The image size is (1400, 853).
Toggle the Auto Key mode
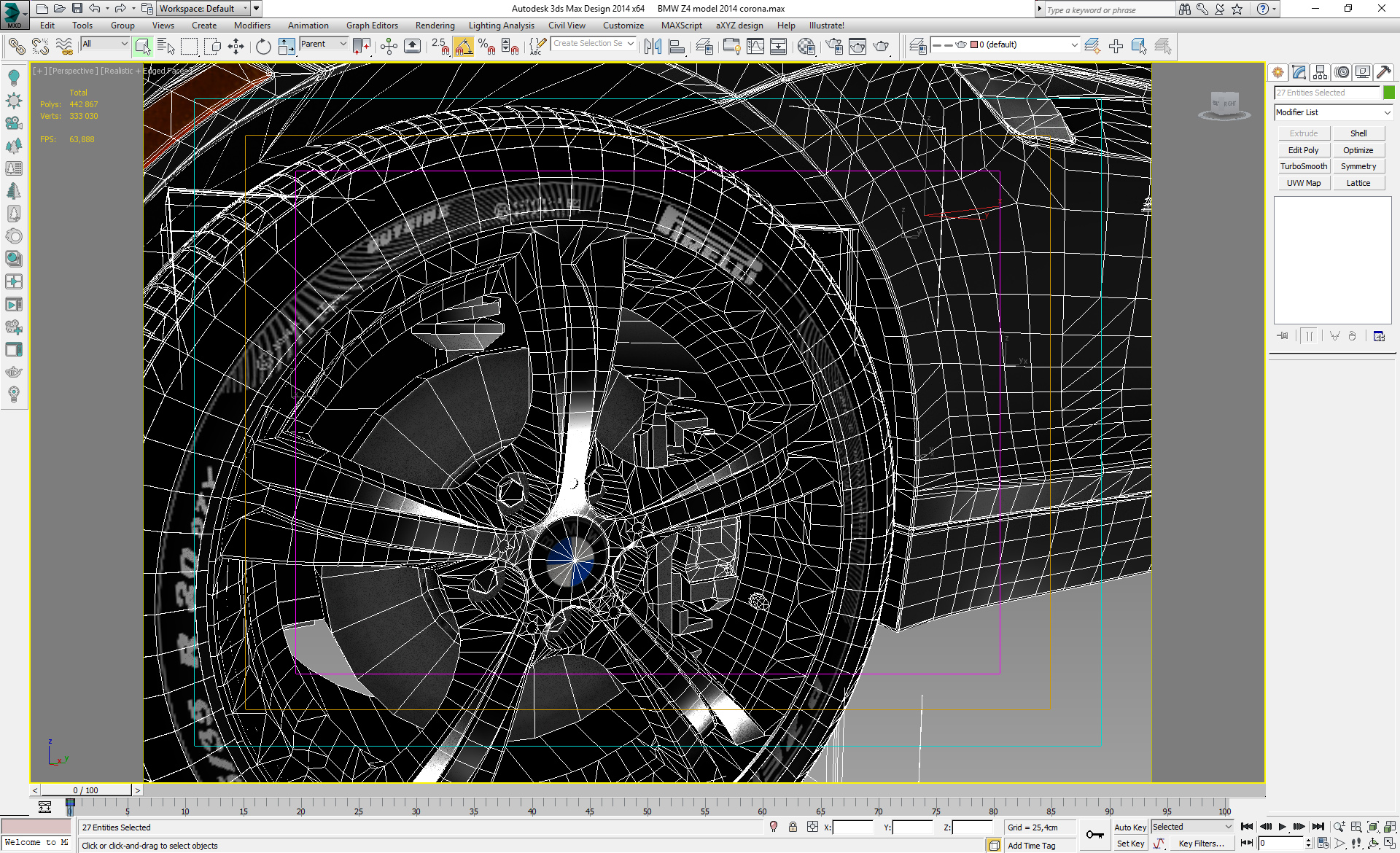(1129, 827)
